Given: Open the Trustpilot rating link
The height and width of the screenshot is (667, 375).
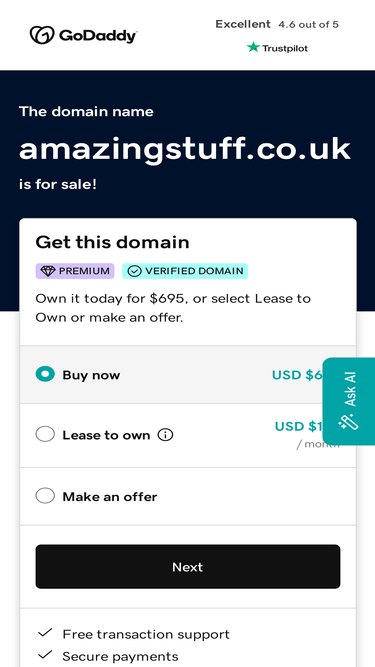Looking at the screenshot, I should [x=277, y=48].
